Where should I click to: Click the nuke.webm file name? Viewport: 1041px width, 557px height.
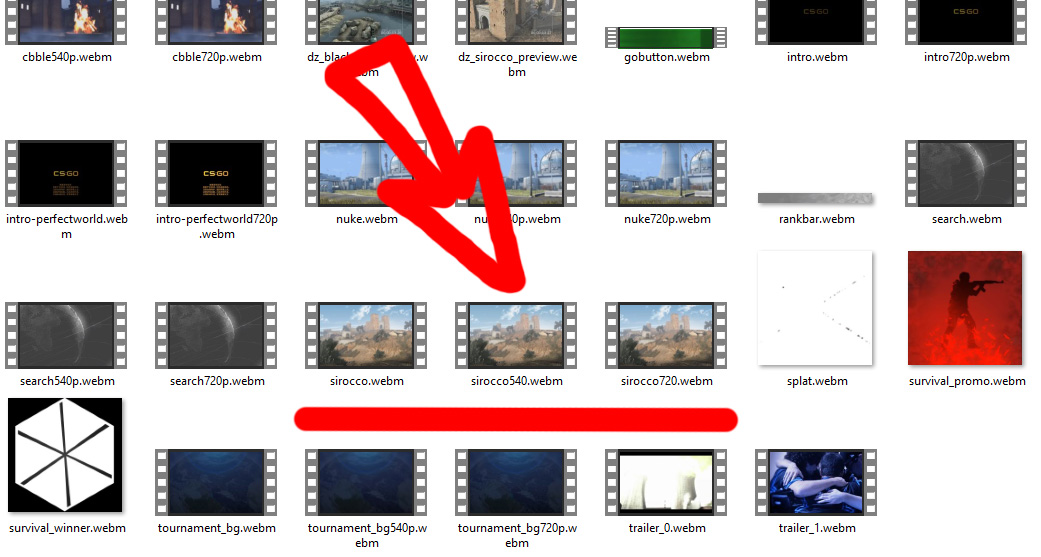tap(367, 219)
